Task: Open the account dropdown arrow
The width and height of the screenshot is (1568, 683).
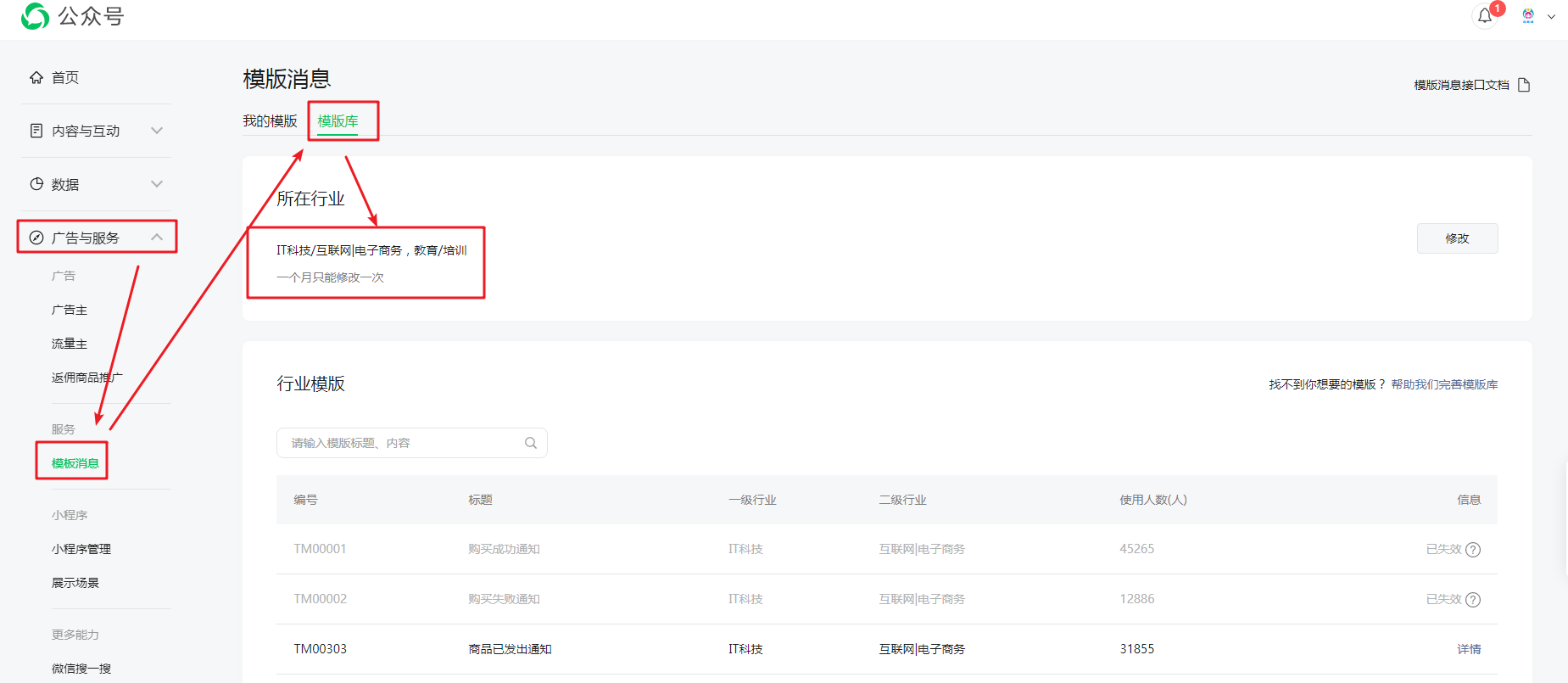Action: tap(1552, 16)
